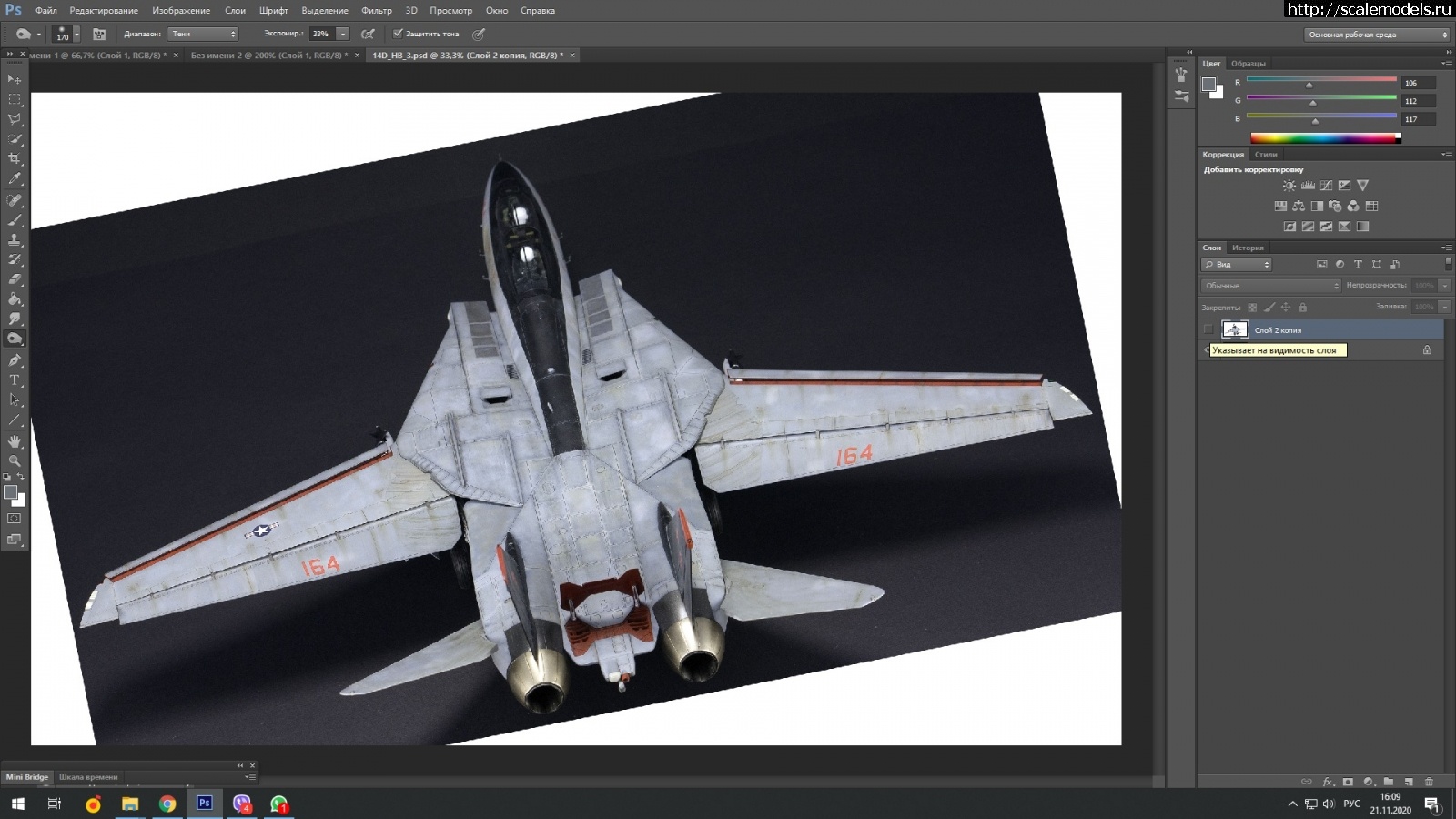Select the Polygonal Lasso tool
This screenshot has height=819, width=1456.
[x=15, y=119]
